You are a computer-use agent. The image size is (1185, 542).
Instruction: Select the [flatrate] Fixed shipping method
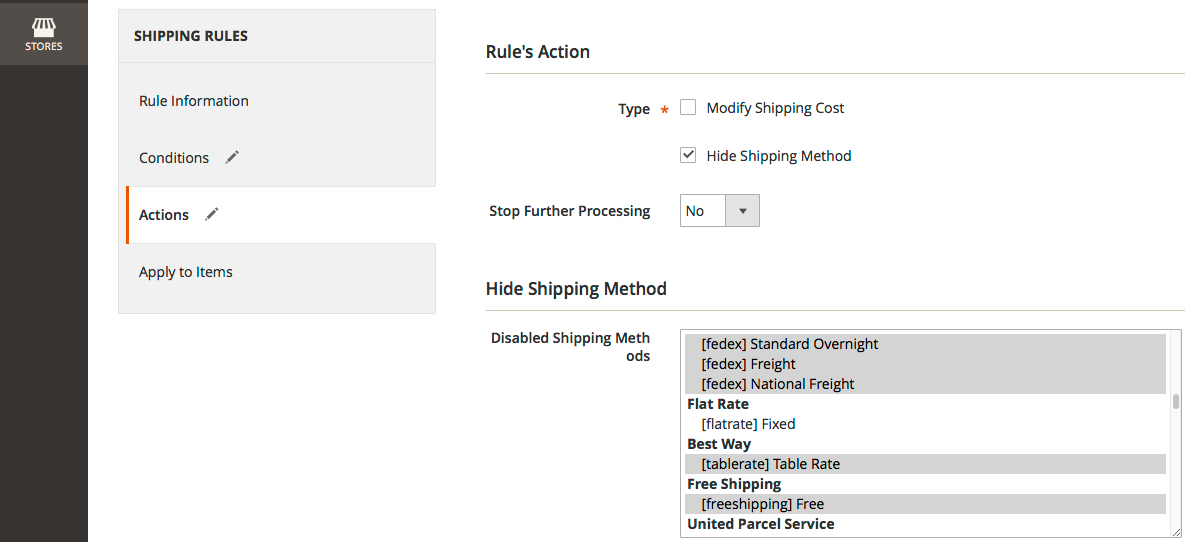pyautogui.click(x=748, y=424)
